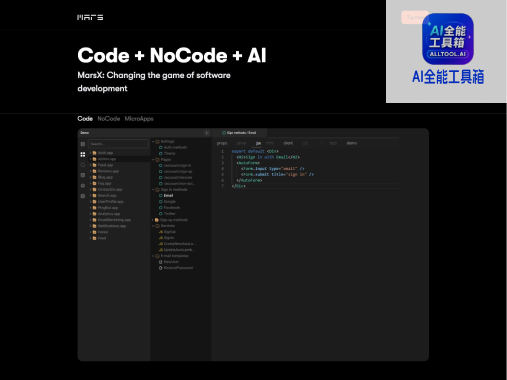Click the Faq.app folder icon
The image size is (507, 380).
pos(94,183)
